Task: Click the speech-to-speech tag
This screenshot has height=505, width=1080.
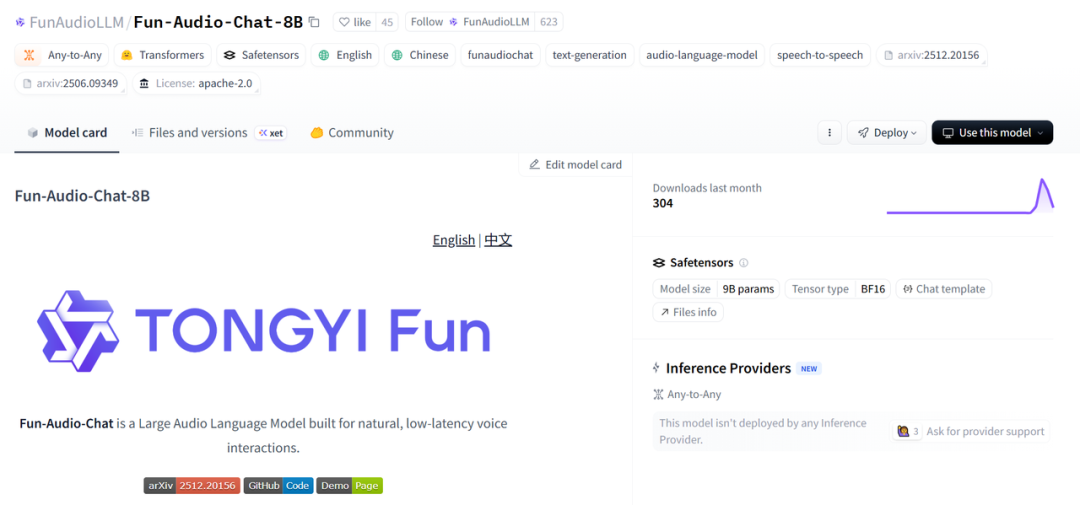Action: pyautogui.click(x=820, y=55)
